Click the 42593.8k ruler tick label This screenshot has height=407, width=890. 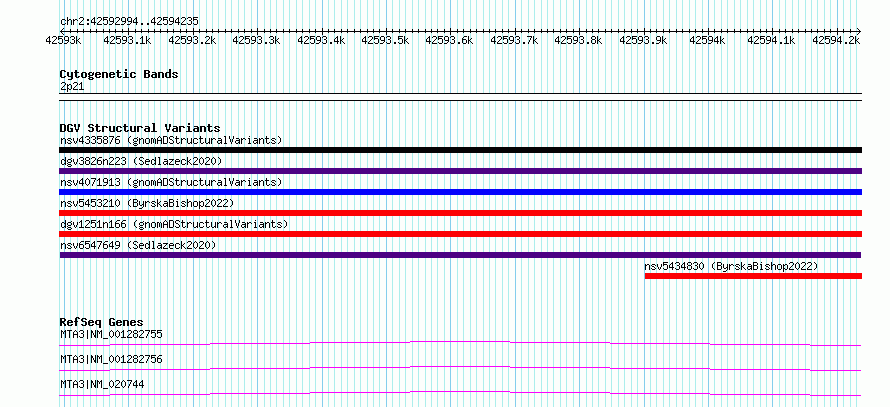pos(578,40)
